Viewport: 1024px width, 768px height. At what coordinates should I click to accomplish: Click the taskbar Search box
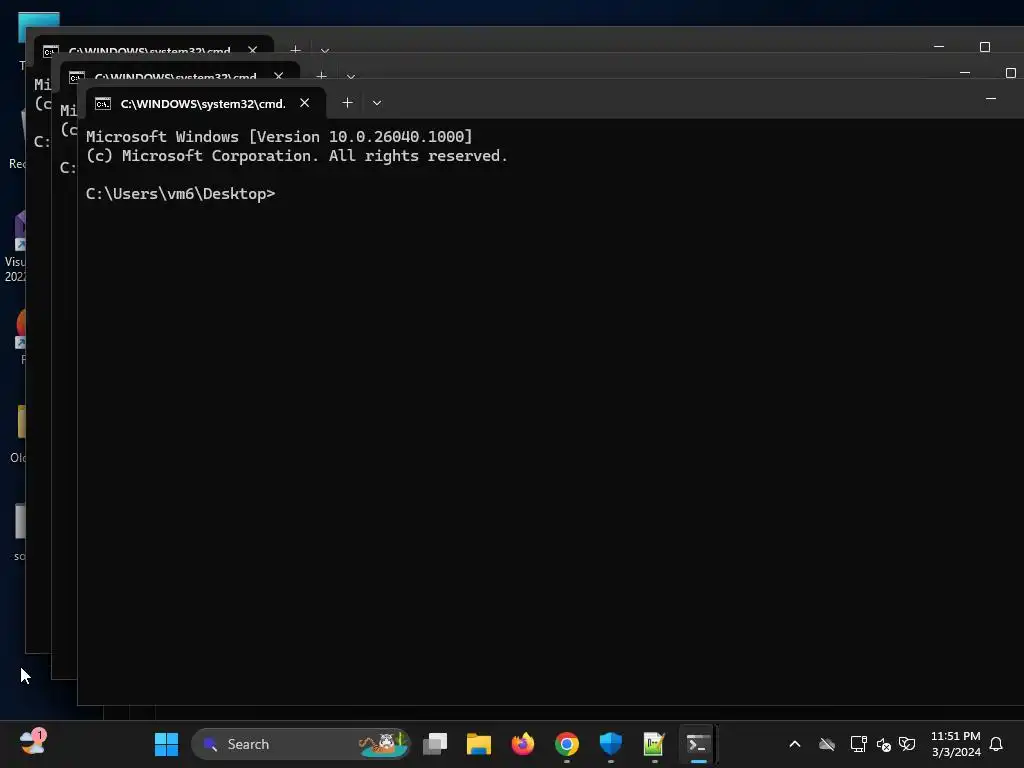coord(301,744)
